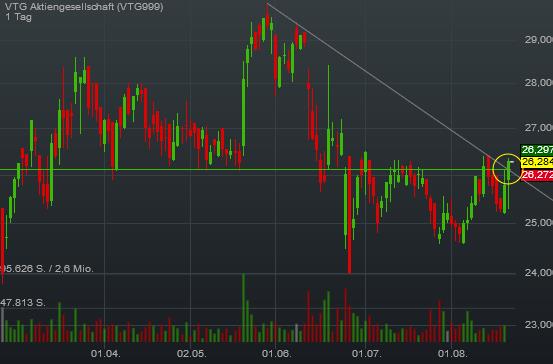The width and height of the screenshot is (553, 364).
Task: Click the green price label 26,297
Action: 537,150
